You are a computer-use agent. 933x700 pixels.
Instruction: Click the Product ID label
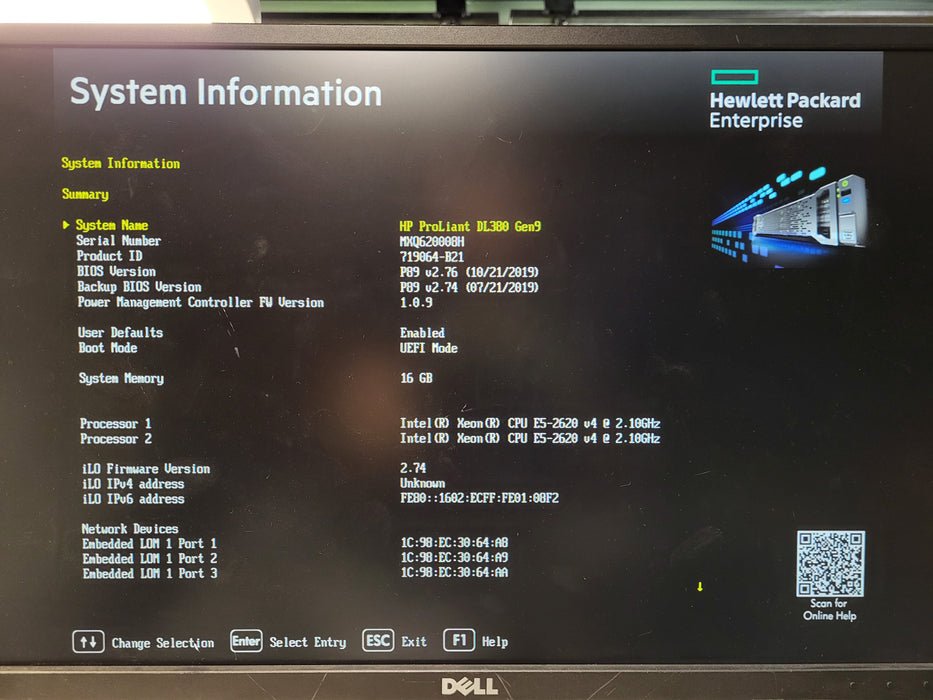(109, 256)
